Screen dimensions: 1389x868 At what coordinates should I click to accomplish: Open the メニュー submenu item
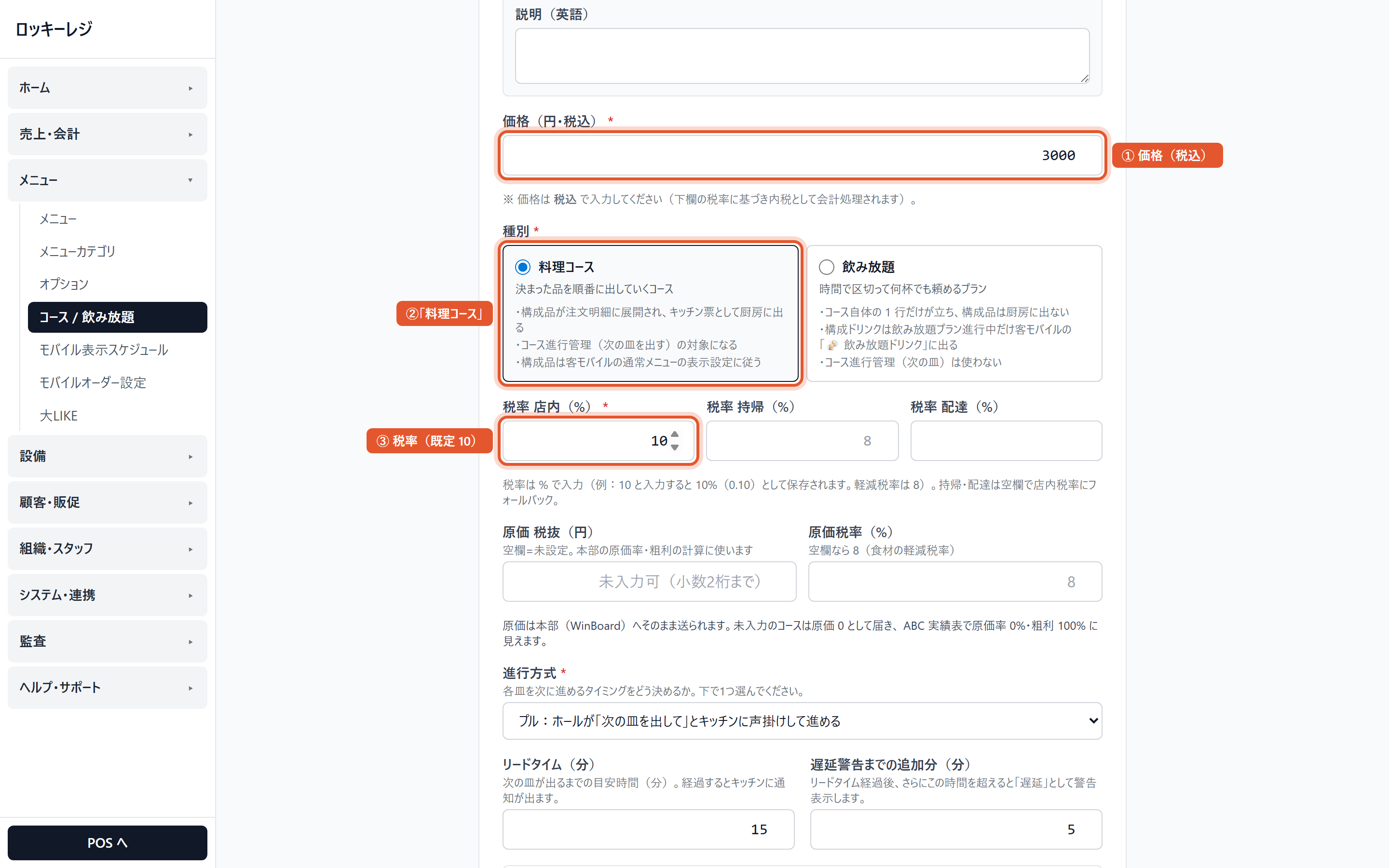[117, 219]
